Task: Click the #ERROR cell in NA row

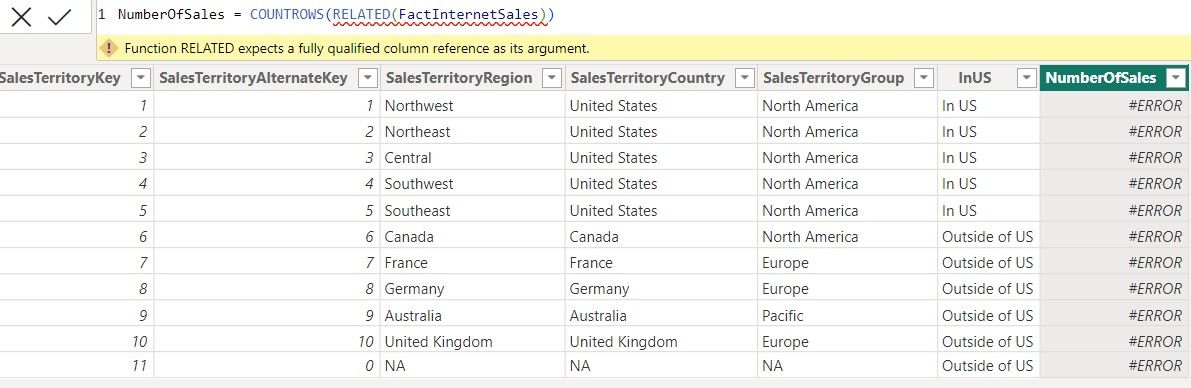Action: pyautogui.click(x=1115, y=365)
